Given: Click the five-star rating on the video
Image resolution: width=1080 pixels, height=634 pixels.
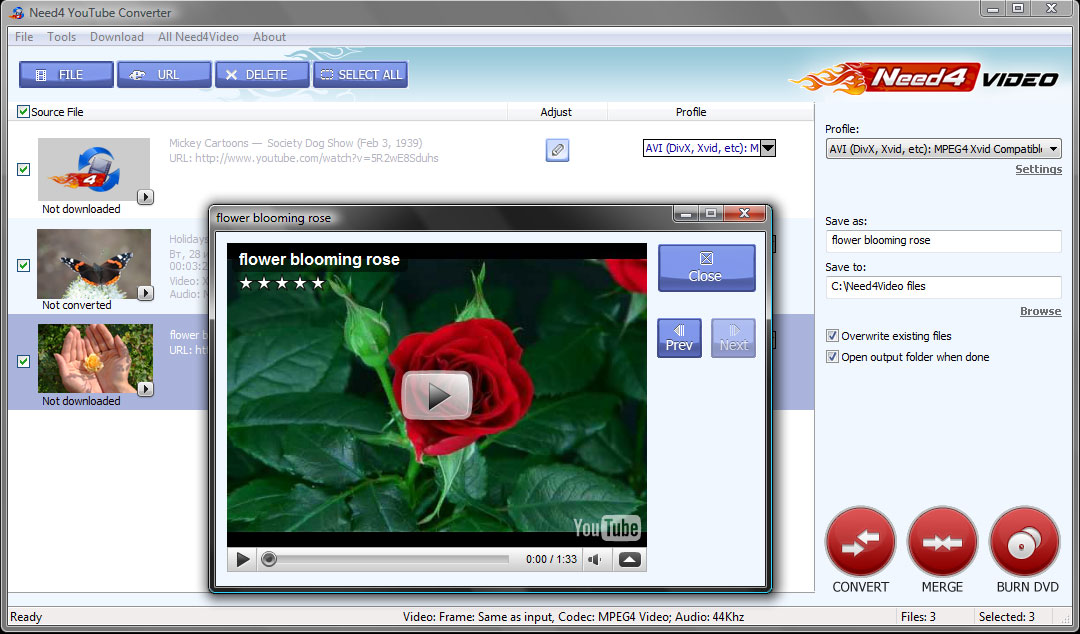Looking at the screenshot, I should tap(281, 283).
